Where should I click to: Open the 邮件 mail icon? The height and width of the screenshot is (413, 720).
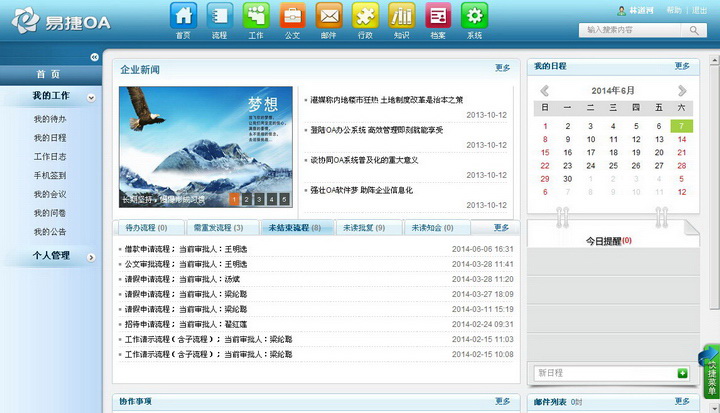click(x=329, y=16)
